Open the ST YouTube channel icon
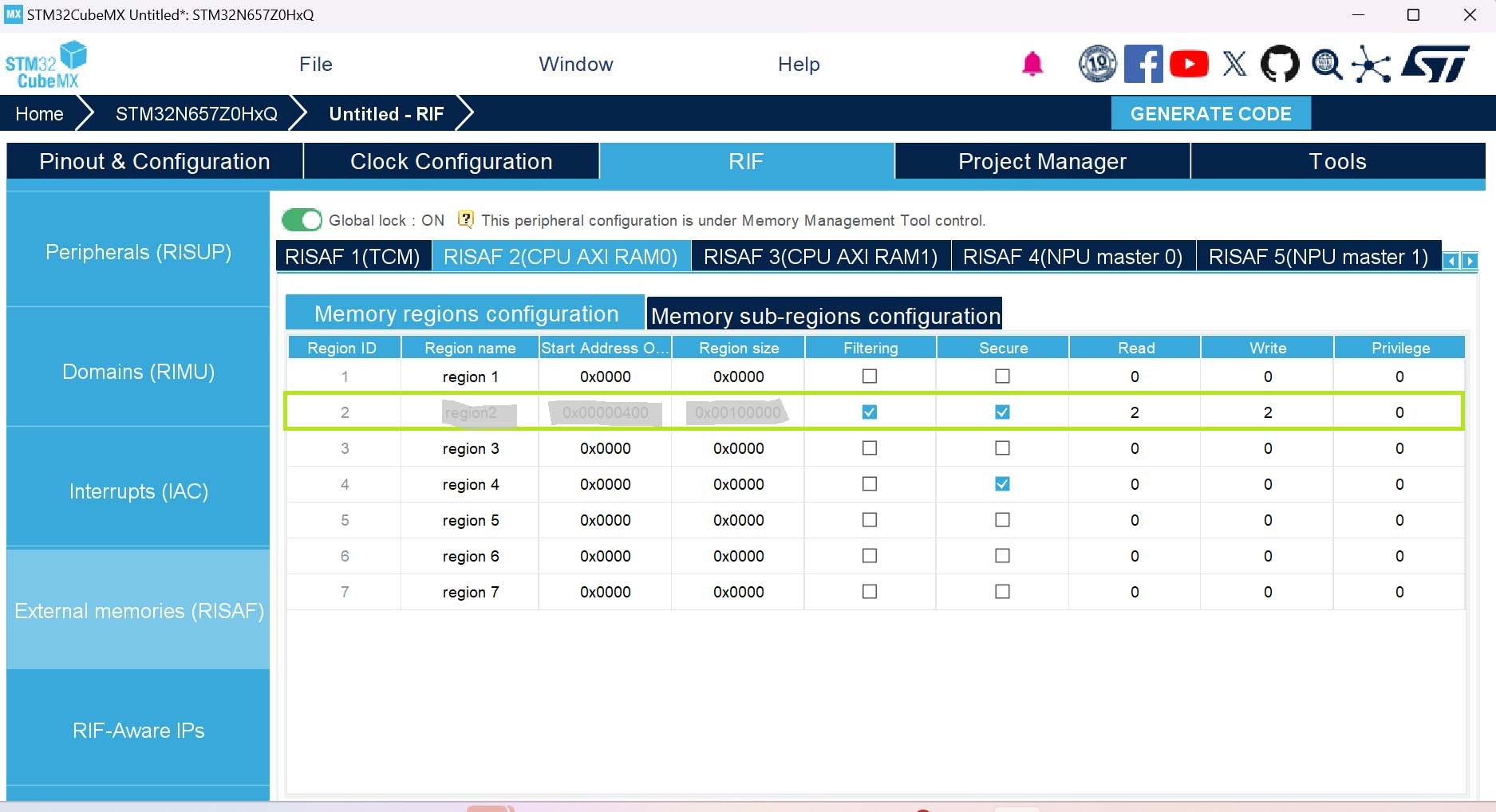Image resolution: width=1496 pixels, height=812 pixels. pyautogui.click(x=1189, y=64)
